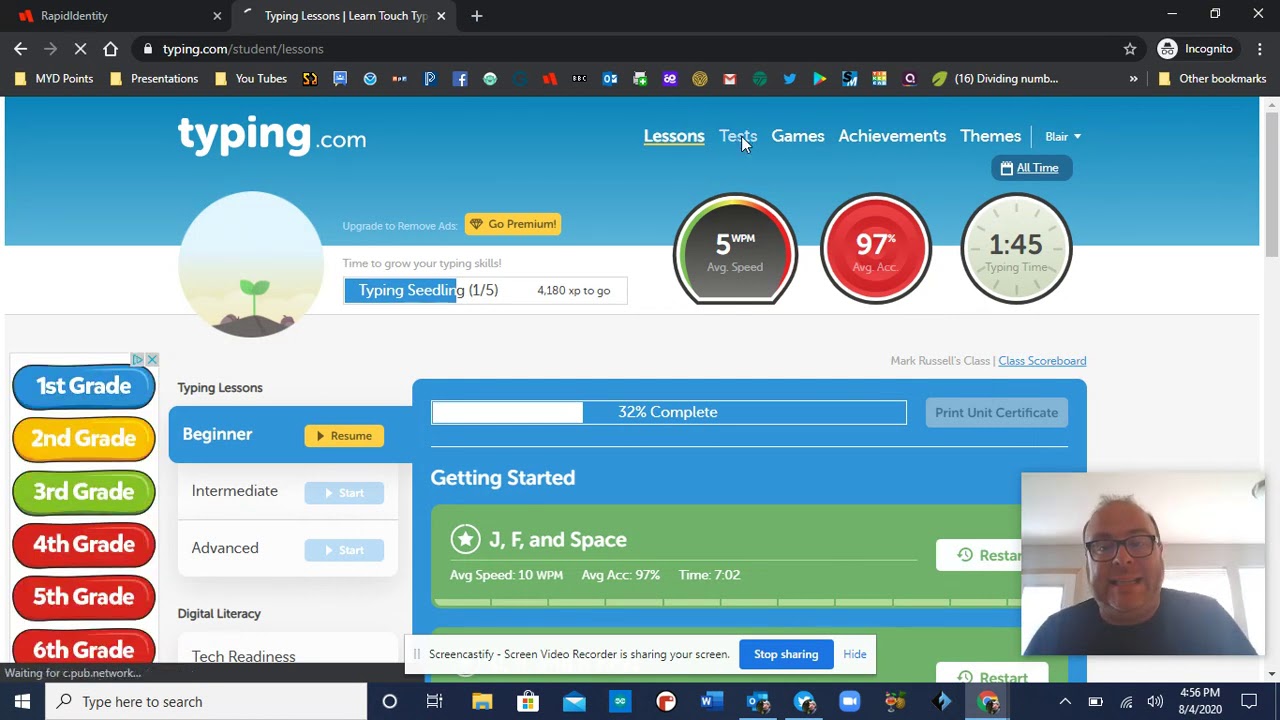
Task: Open Zoom from the taskbar
Action: click(x=850, y=702)
